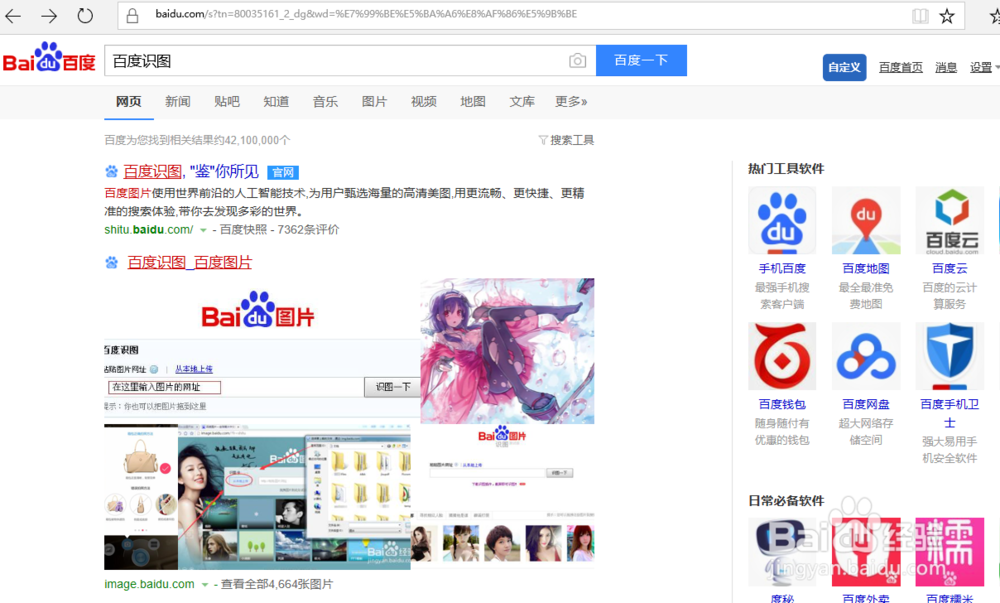
Task: Click the 热门工具软件 heading
Action: click(x=786, y=168)
